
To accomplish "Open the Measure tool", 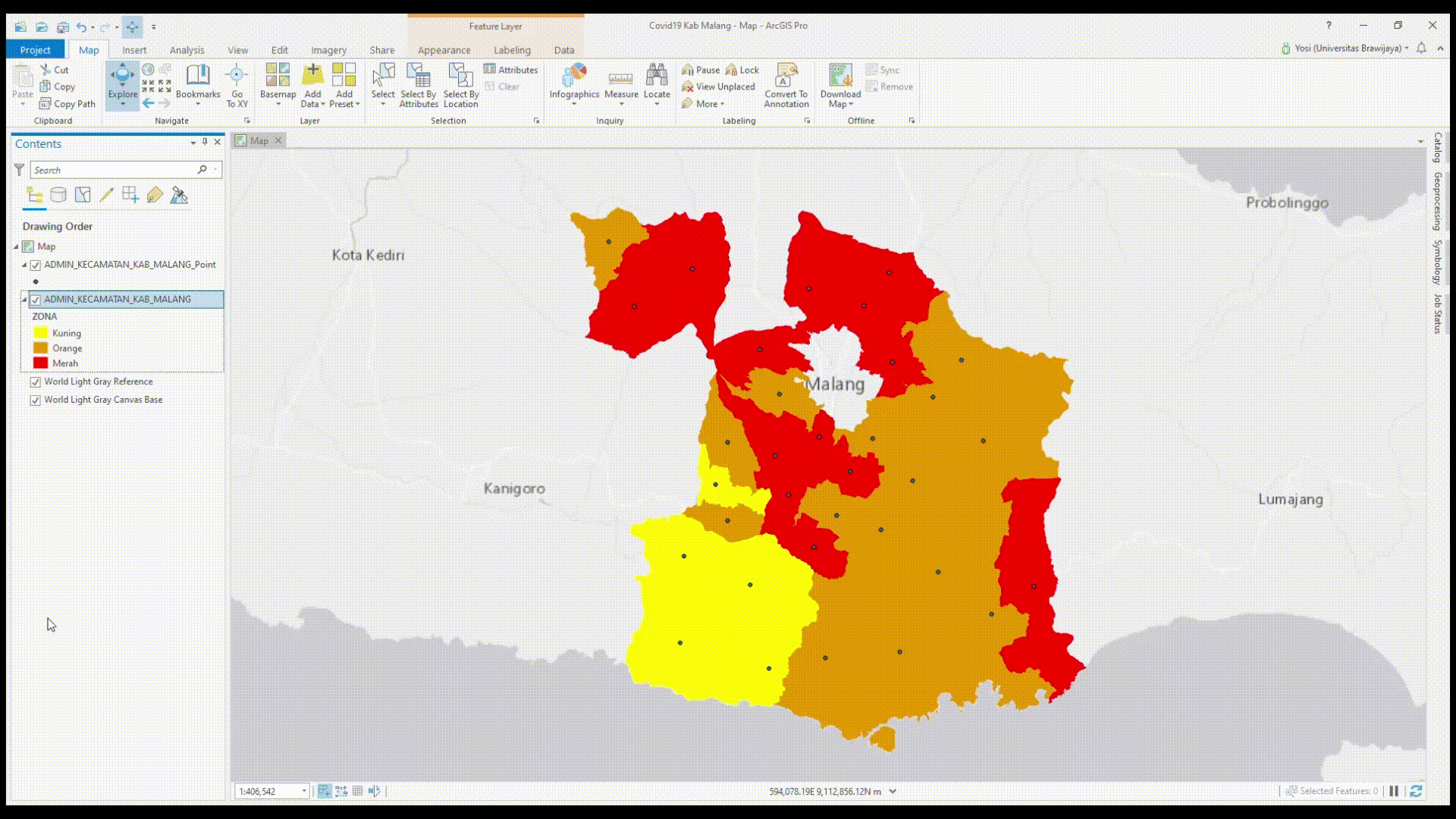I will click(x=620, y=82).
